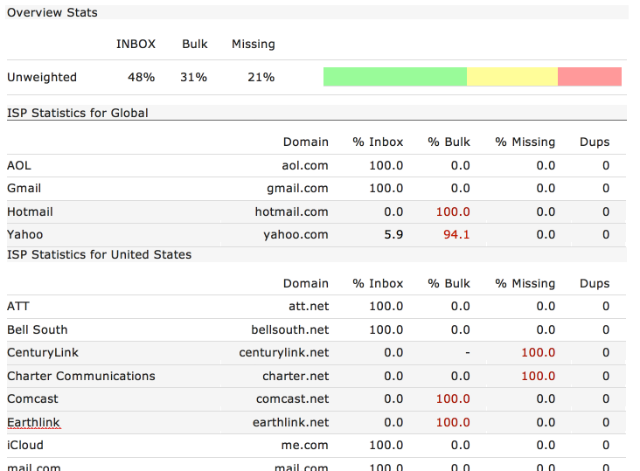
Task: Click the gmail.com domain cell
Action: 298,188
